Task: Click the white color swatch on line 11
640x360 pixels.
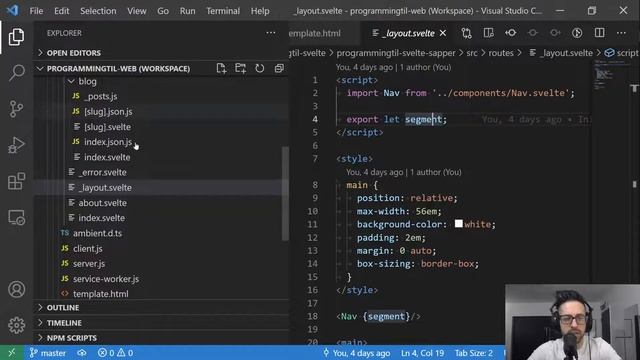Action: [x=459, y=224]
